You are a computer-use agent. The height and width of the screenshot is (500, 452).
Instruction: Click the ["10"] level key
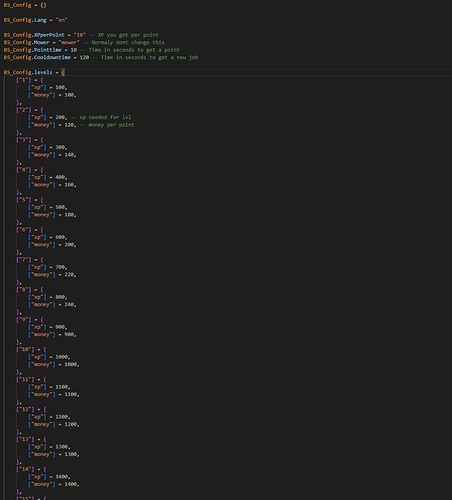[x=25, y=349]
